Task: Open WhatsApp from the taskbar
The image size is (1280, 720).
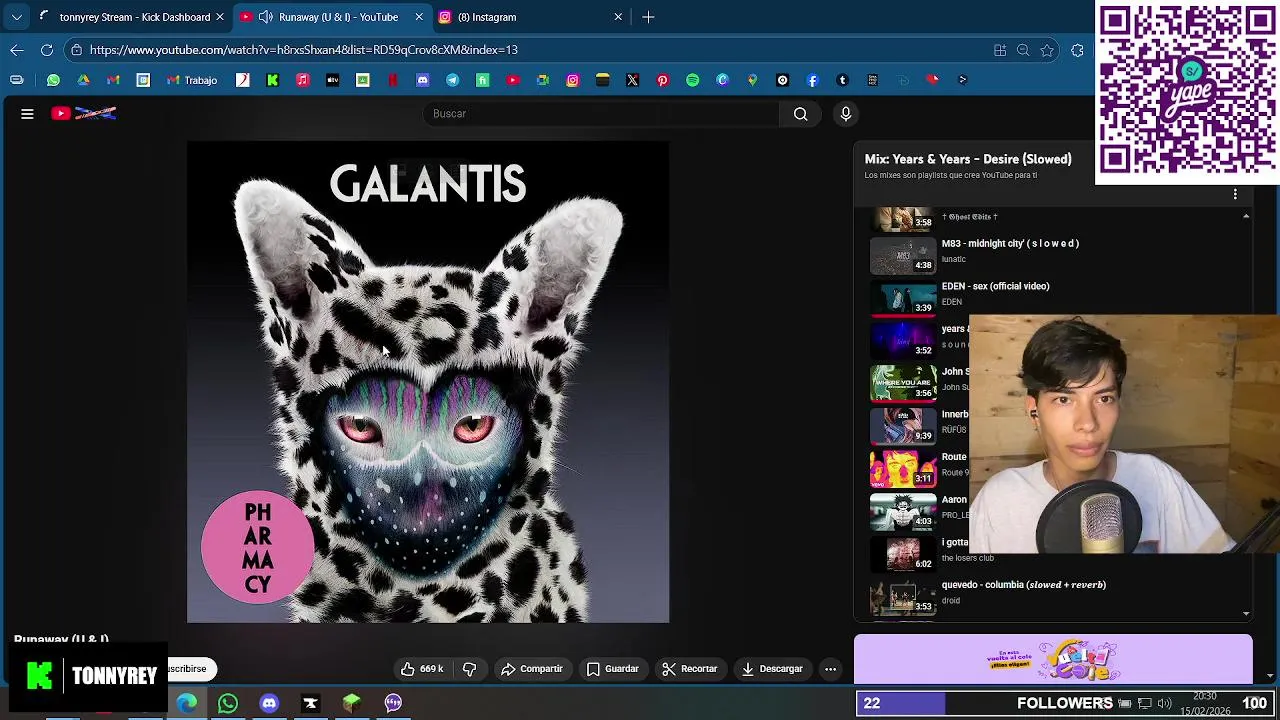Action: 228,703
